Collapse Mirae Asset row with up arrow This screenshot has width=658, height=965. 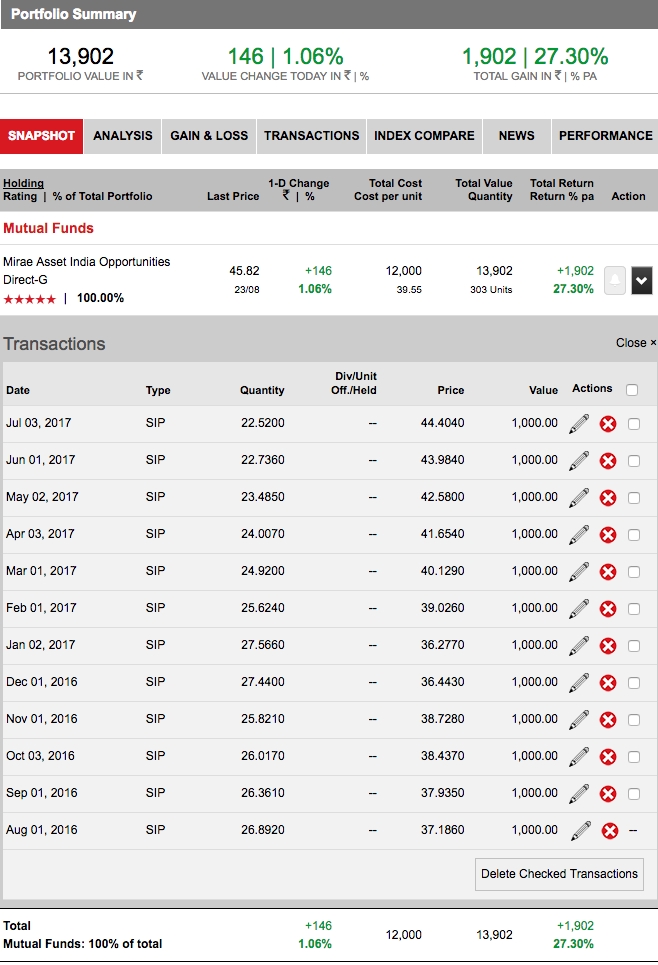[615, 282]
